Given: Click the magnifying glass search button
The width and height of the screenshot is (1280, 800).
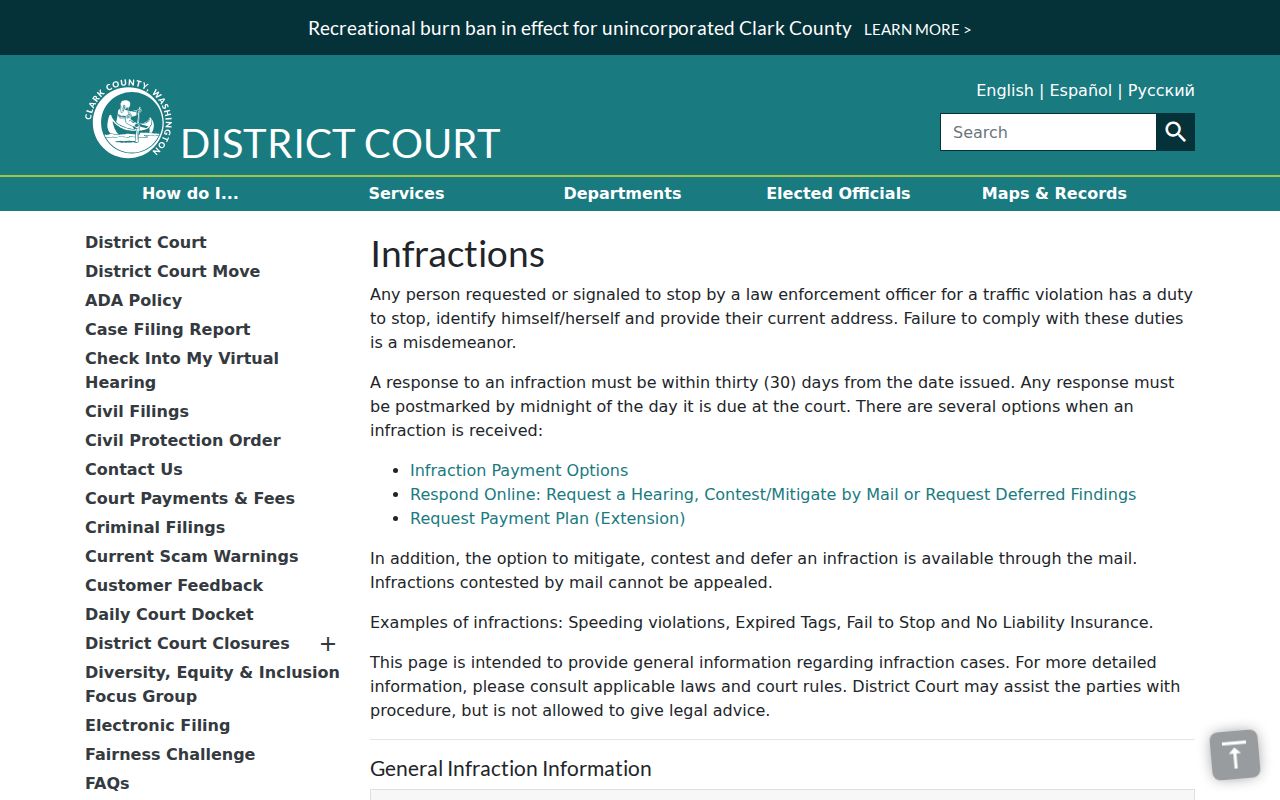Looking at the screenshot, I should 1176,132.
